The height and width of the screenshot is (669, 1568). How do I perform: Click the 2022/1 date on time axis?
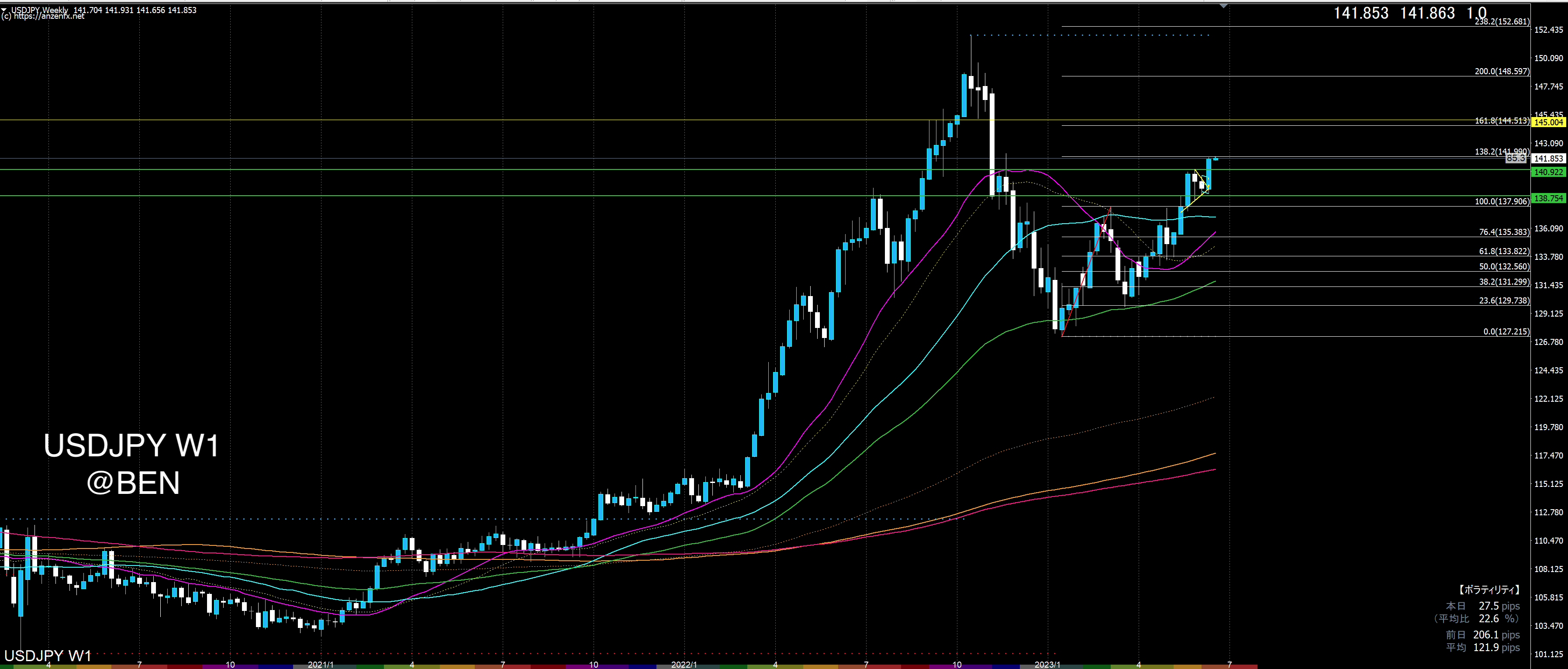tap(684, 664)
